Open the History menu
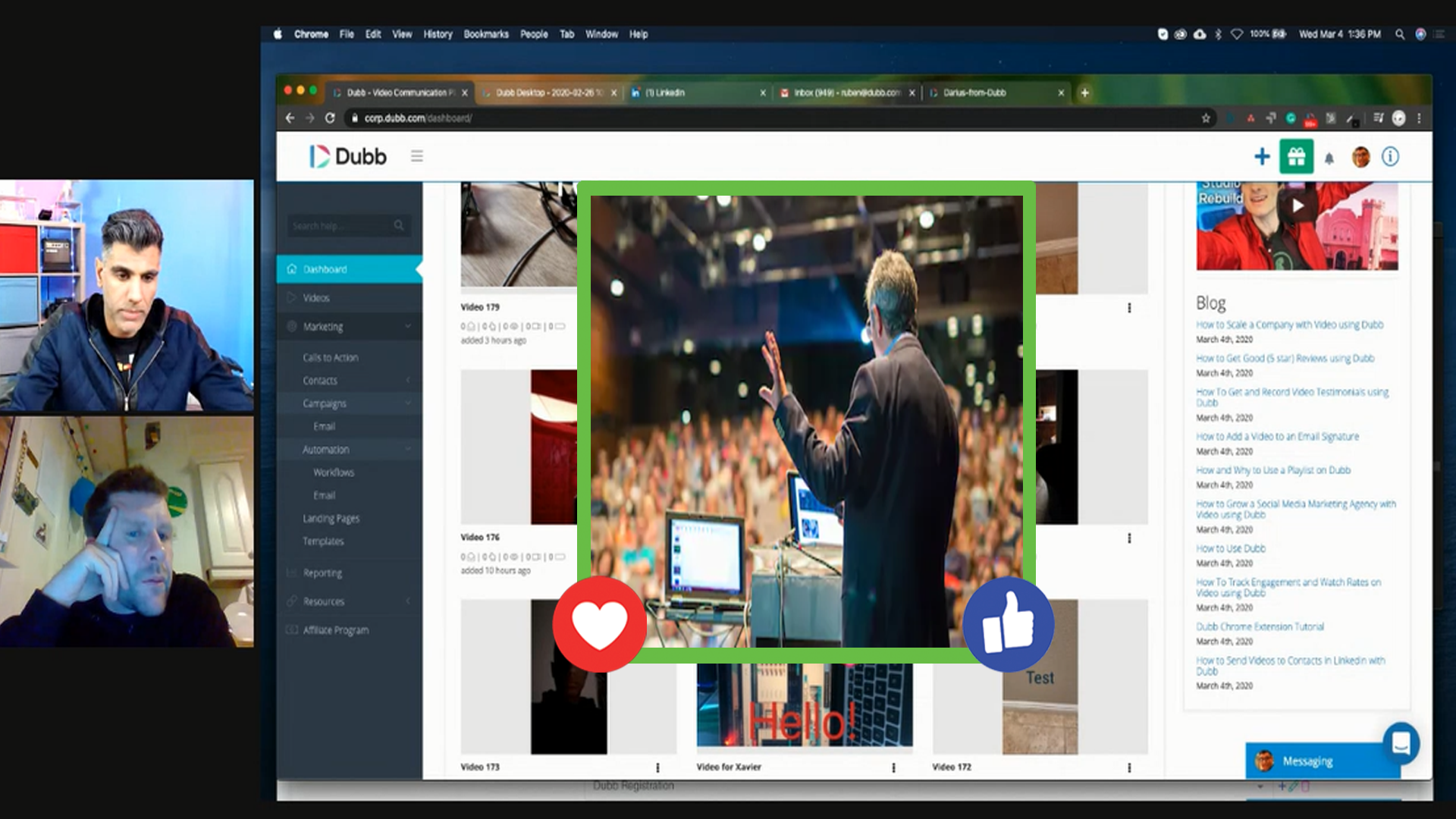 coord(438,34)
